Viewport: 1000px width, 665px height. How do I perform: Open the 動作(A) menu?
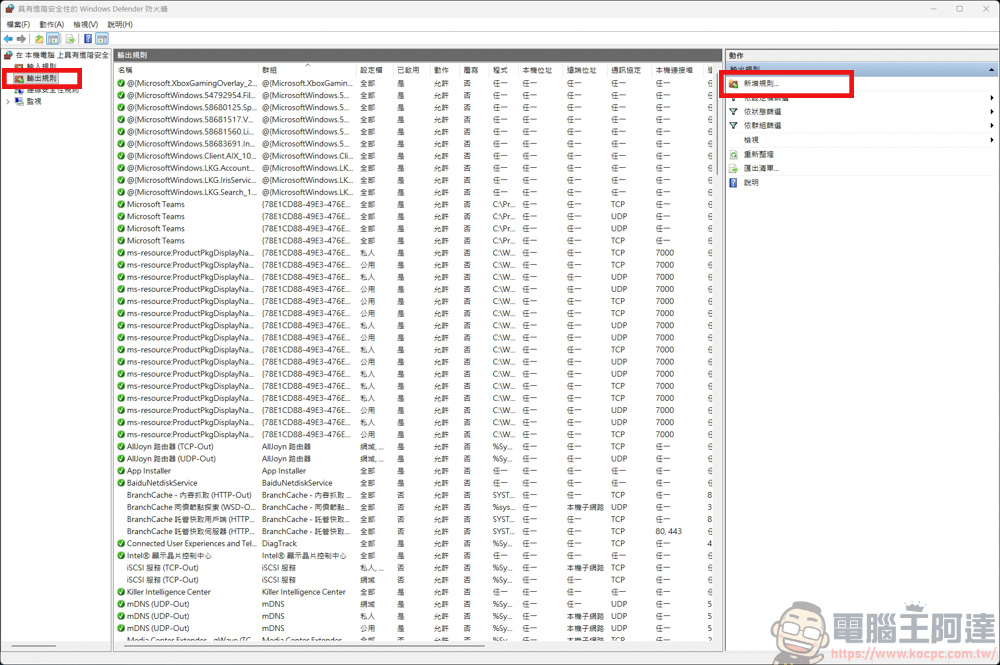click(x=50, y=23)
